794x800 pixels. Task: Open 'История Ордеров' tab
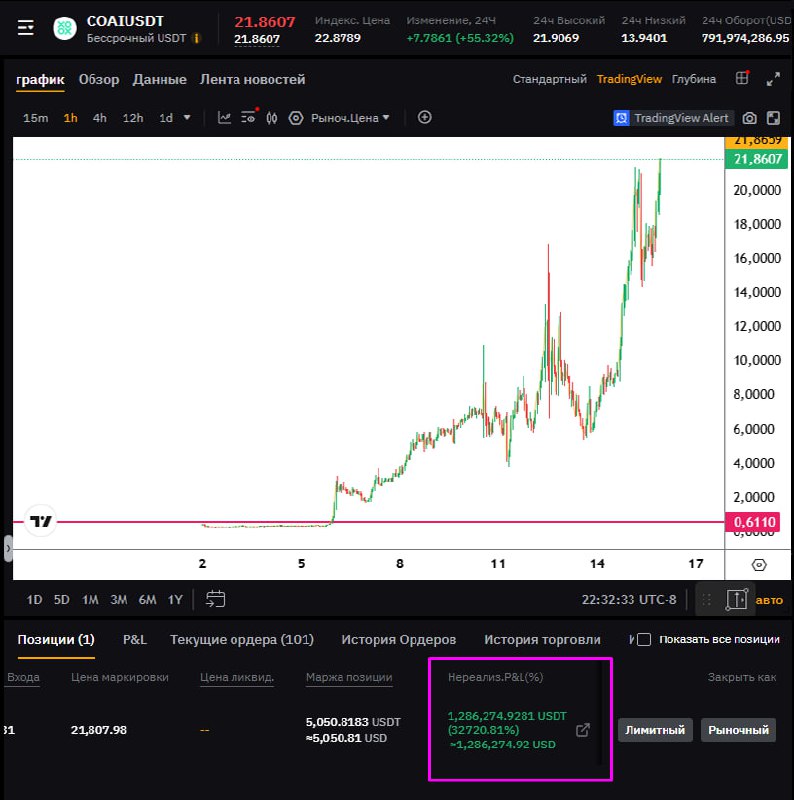[398, 639]
